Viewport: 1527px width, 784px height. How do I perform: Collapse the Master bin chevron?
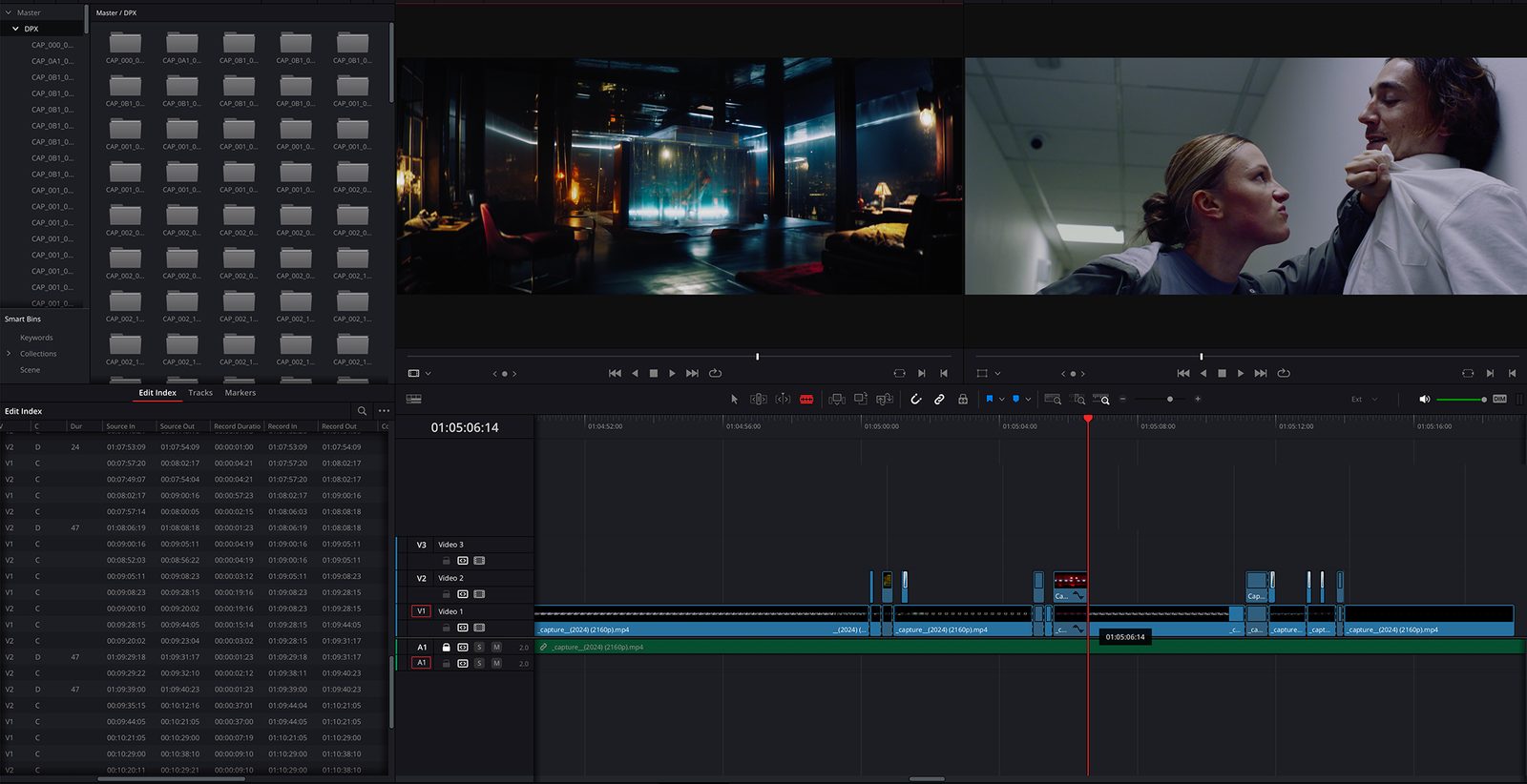tap(9, 12)
